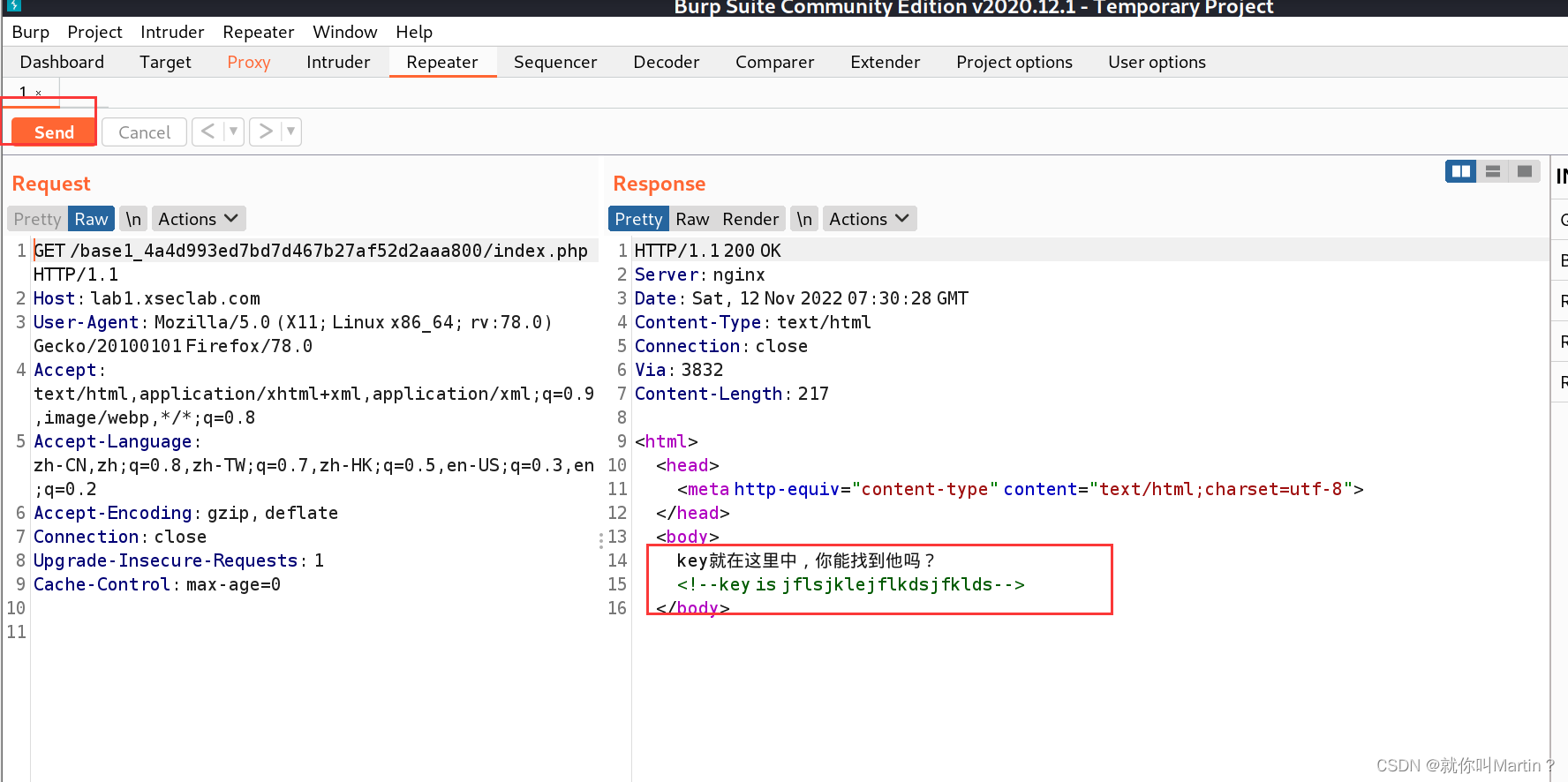Click the Date response header line
This screenshot has height=782, width=1568.
click(802, 298)
